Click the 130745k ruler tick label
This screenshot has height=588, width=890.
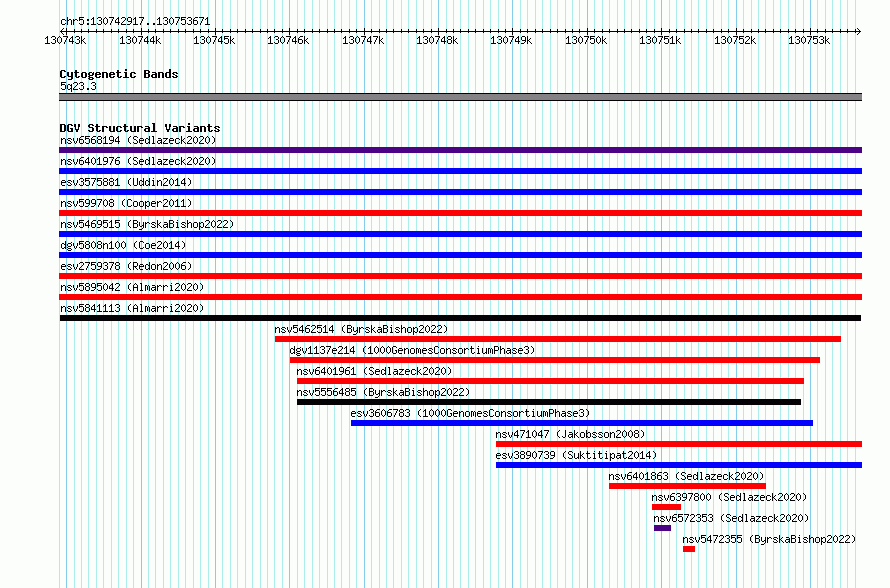(x=214, y=40)
